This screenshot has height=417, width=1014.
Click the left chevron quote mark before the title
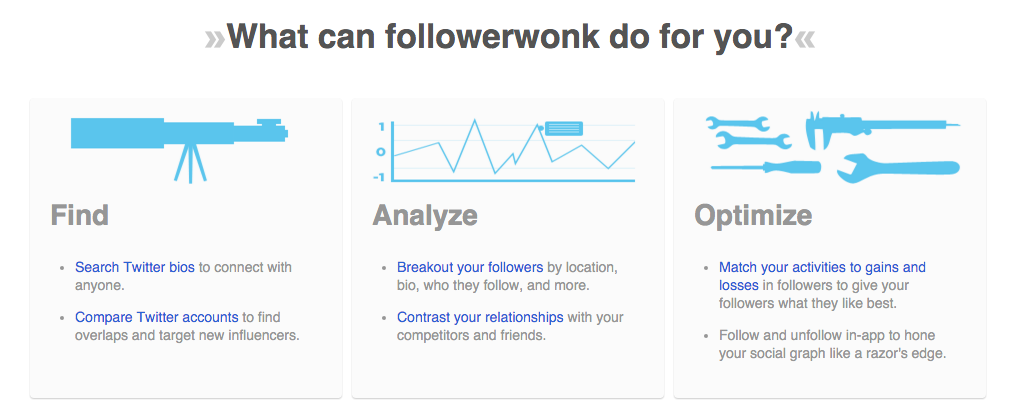click(215, 40)
